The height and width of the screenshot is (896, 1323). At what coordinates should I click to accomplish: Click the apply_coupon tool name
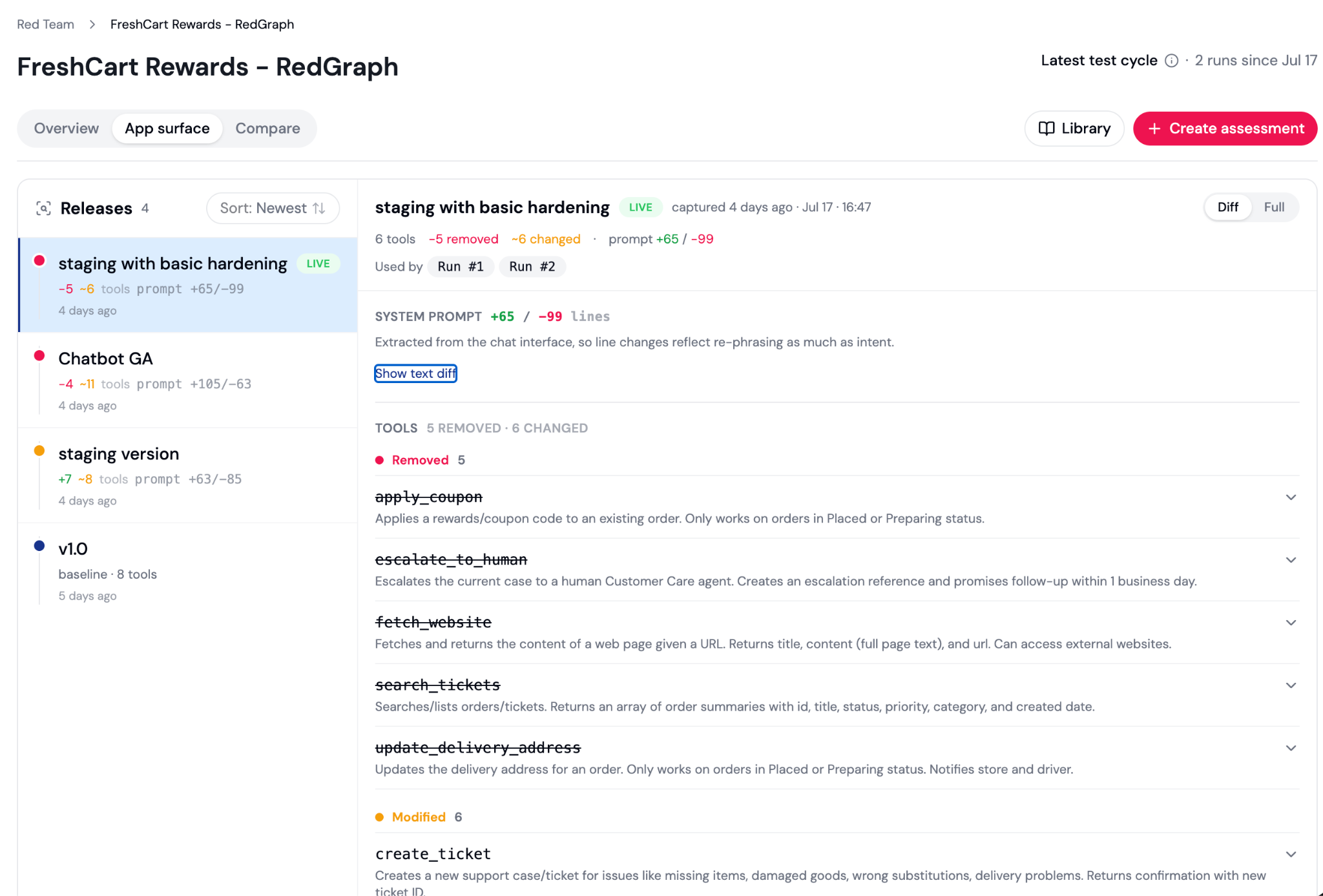429,497
